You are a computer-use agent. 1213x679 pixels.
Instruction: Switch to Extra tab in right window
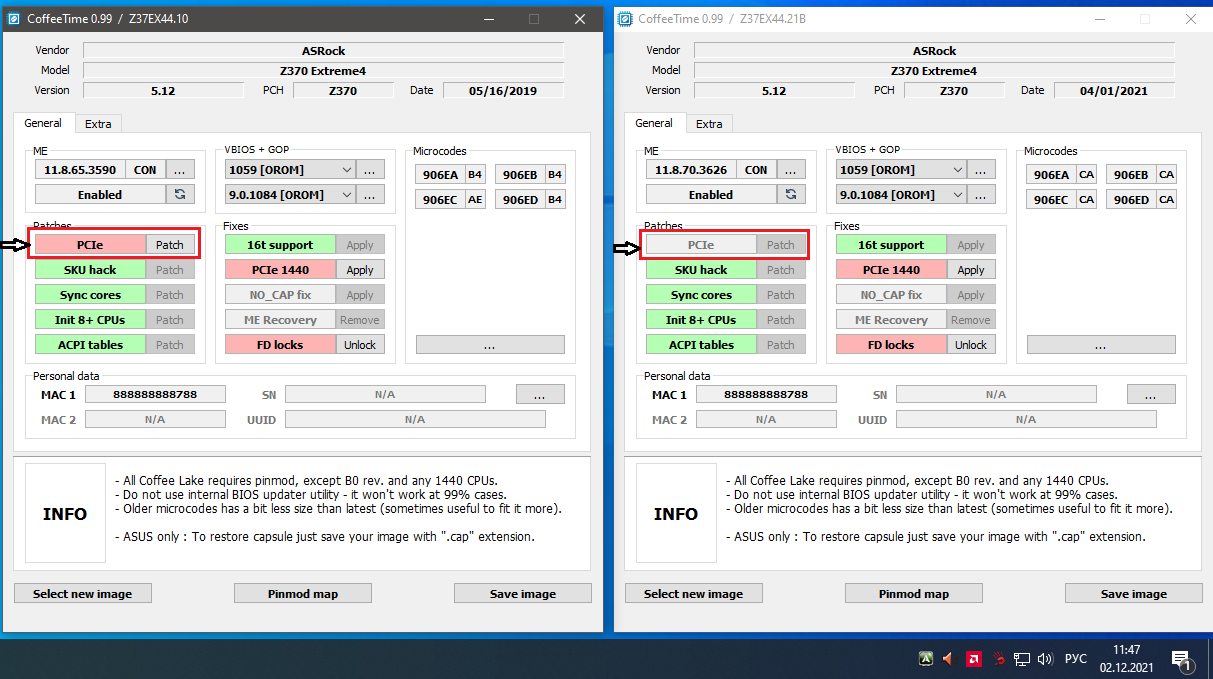pos(709,124)
